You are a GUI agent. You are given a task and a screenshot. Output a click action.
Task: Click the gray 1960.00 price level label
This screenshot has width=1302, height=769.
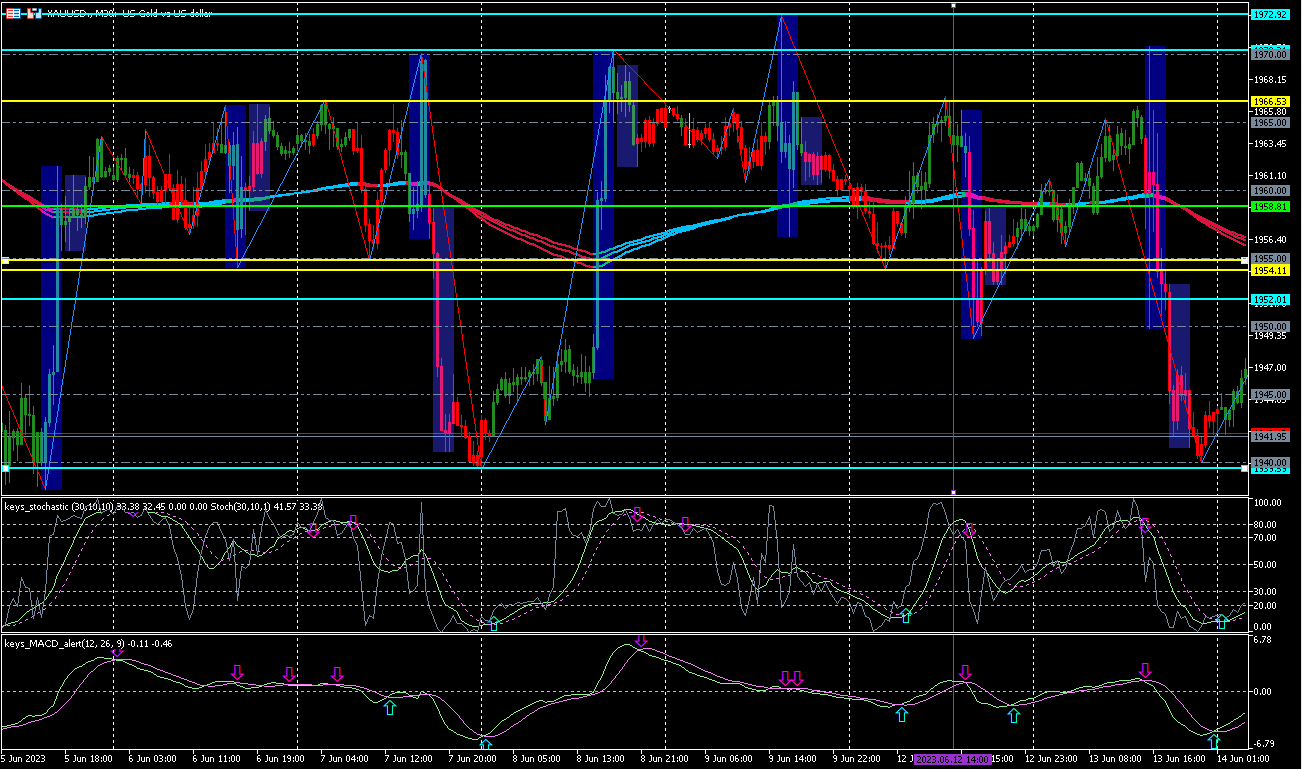click(x=1270, y=190)
